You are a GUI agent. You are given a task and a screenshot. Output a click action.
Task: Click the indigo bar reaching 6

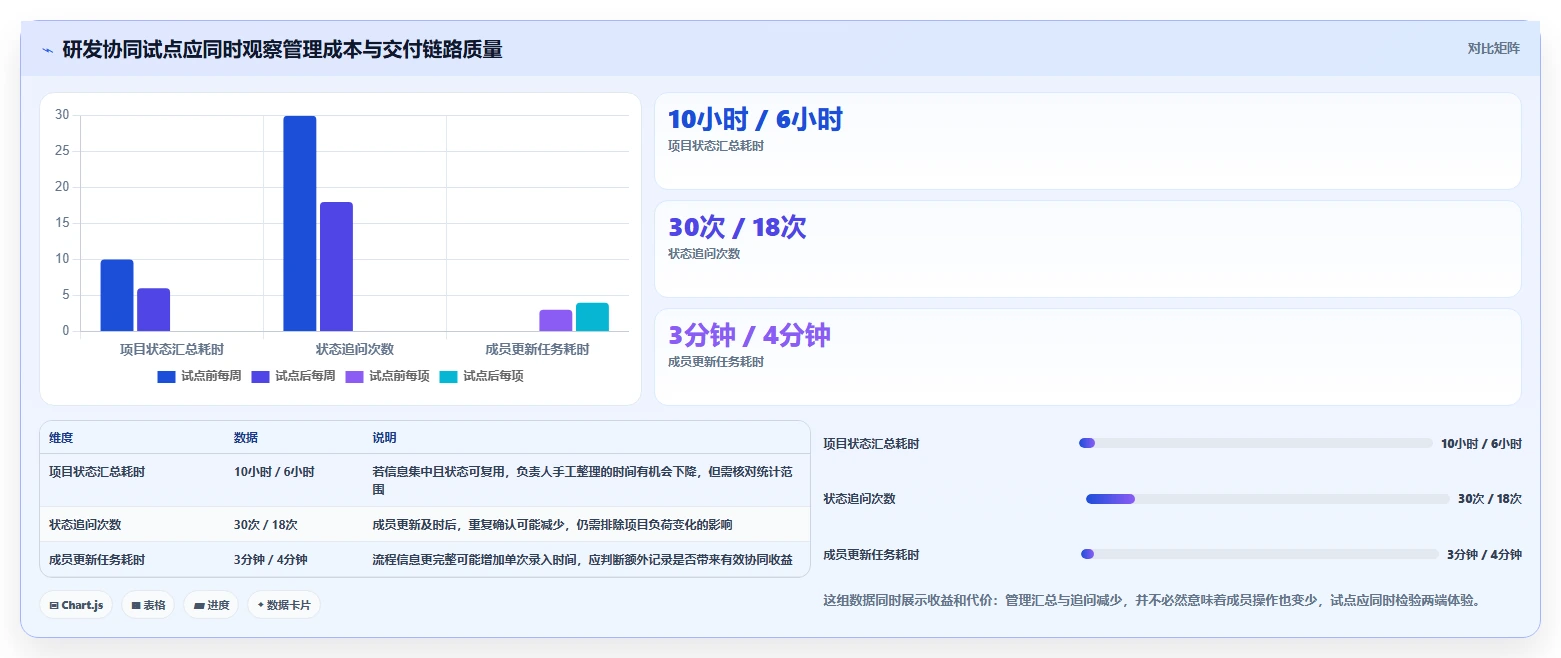coord(153,309)
